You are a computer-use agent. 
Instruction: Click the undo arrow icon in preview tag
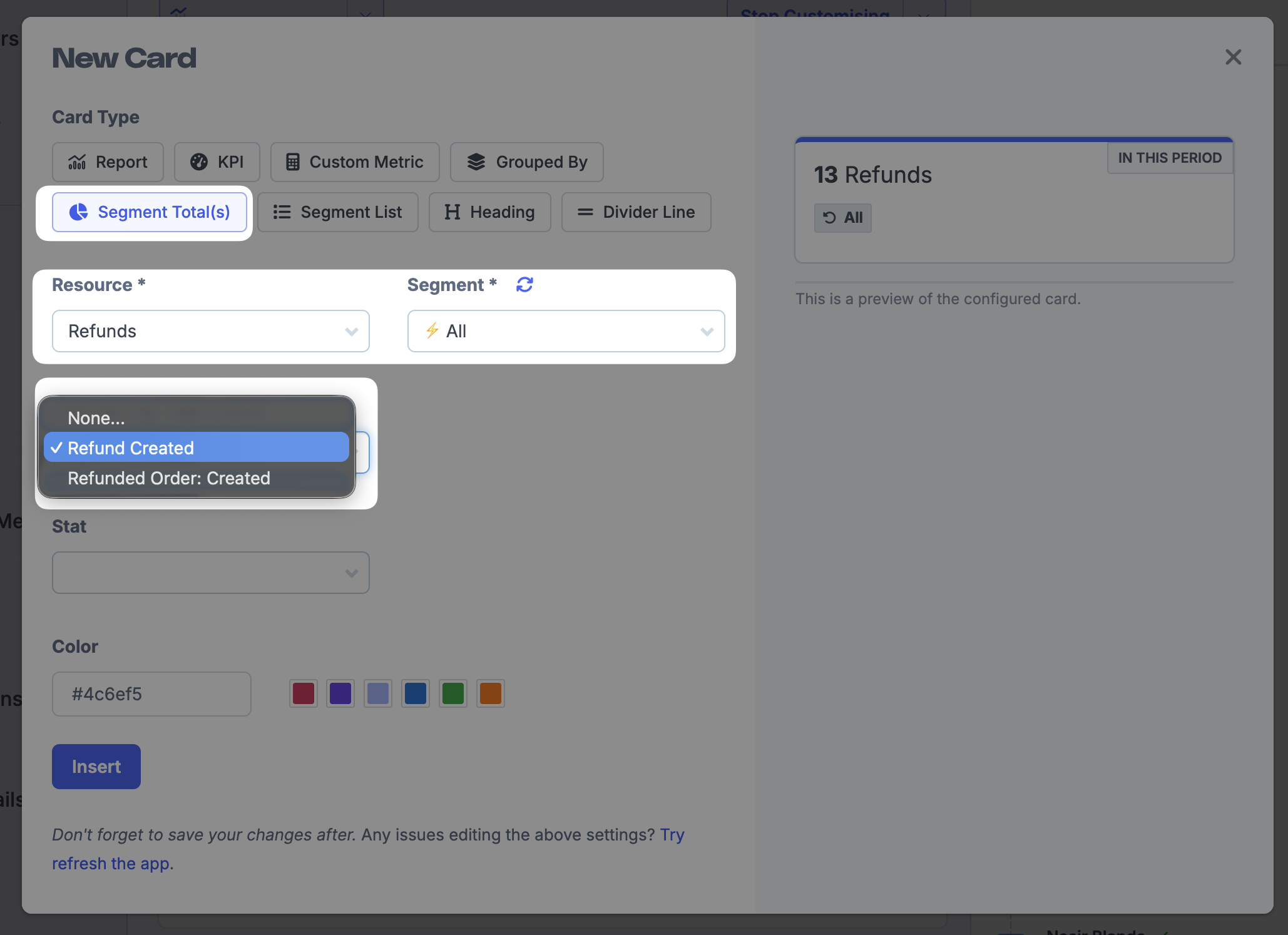830,218
